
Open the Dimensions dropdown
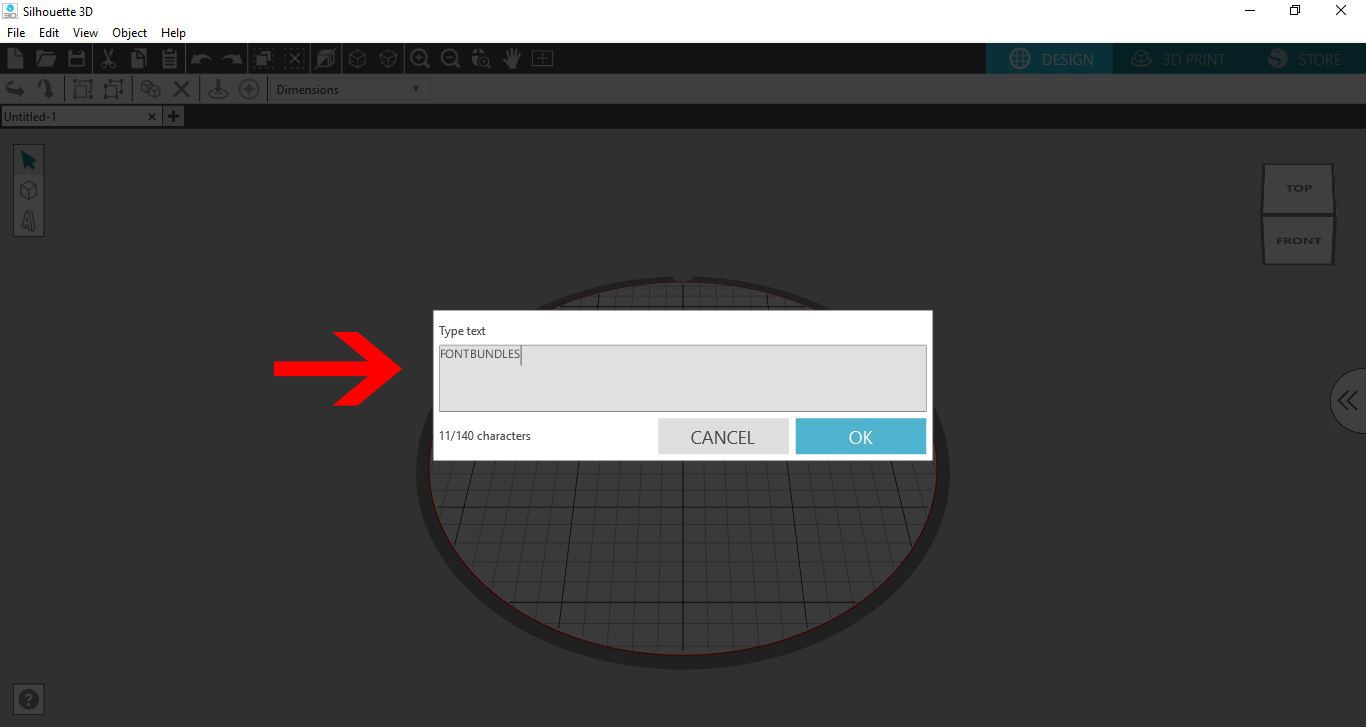[348, 89]
